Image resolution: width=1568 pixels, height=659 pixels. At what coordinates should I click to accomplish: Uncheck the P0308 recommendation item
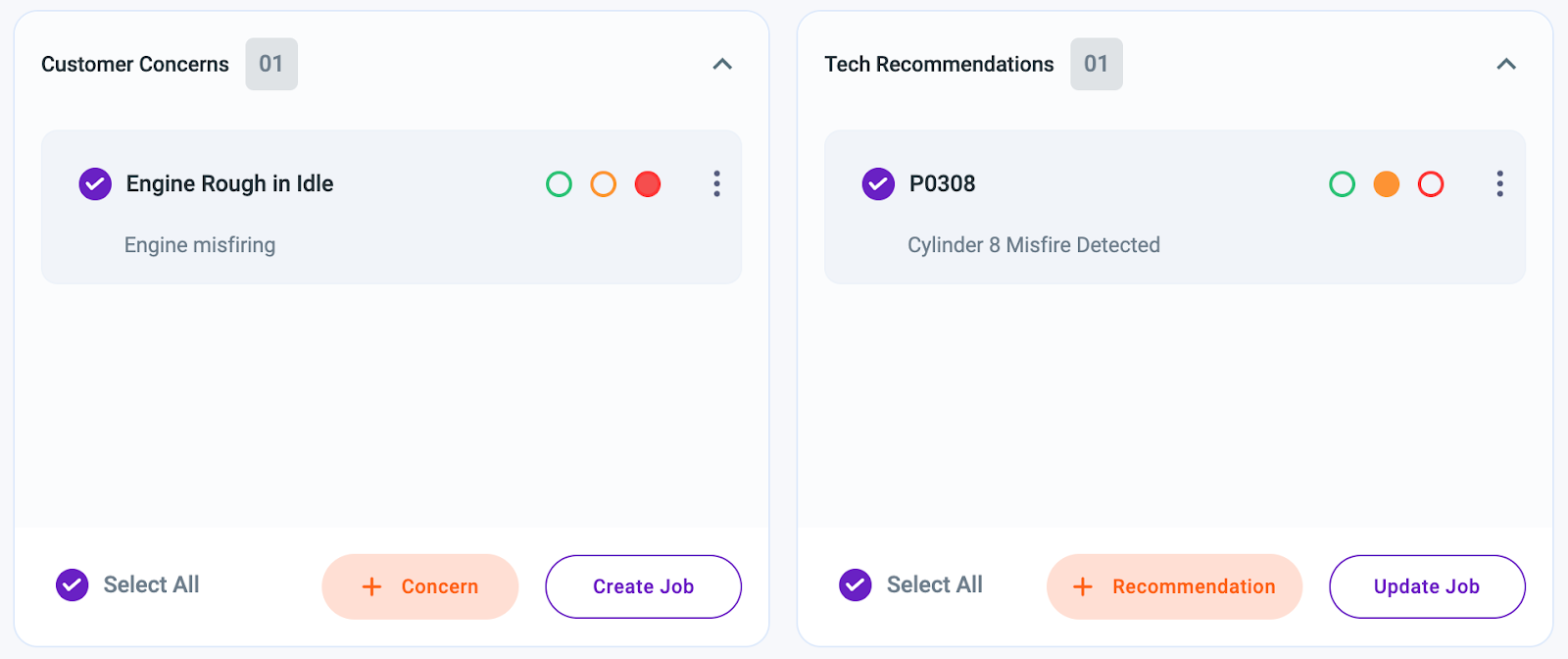click(878, 183)
